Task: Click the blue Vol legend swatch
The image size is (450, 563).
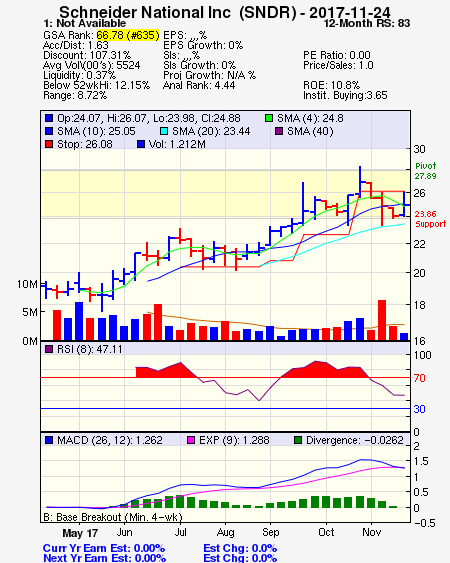Action: point(141,144)
